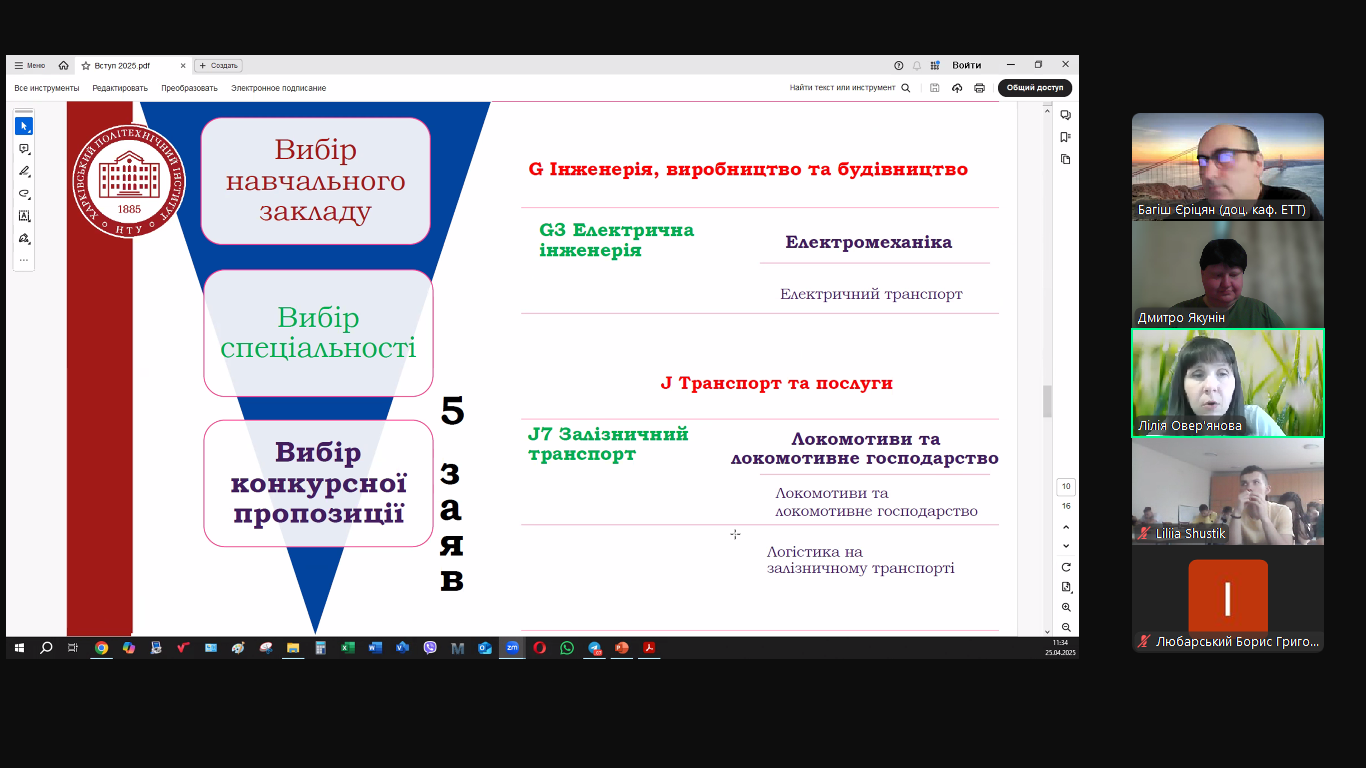Click the document vertical scrollbar thumb

click(x=1048, y=400)
